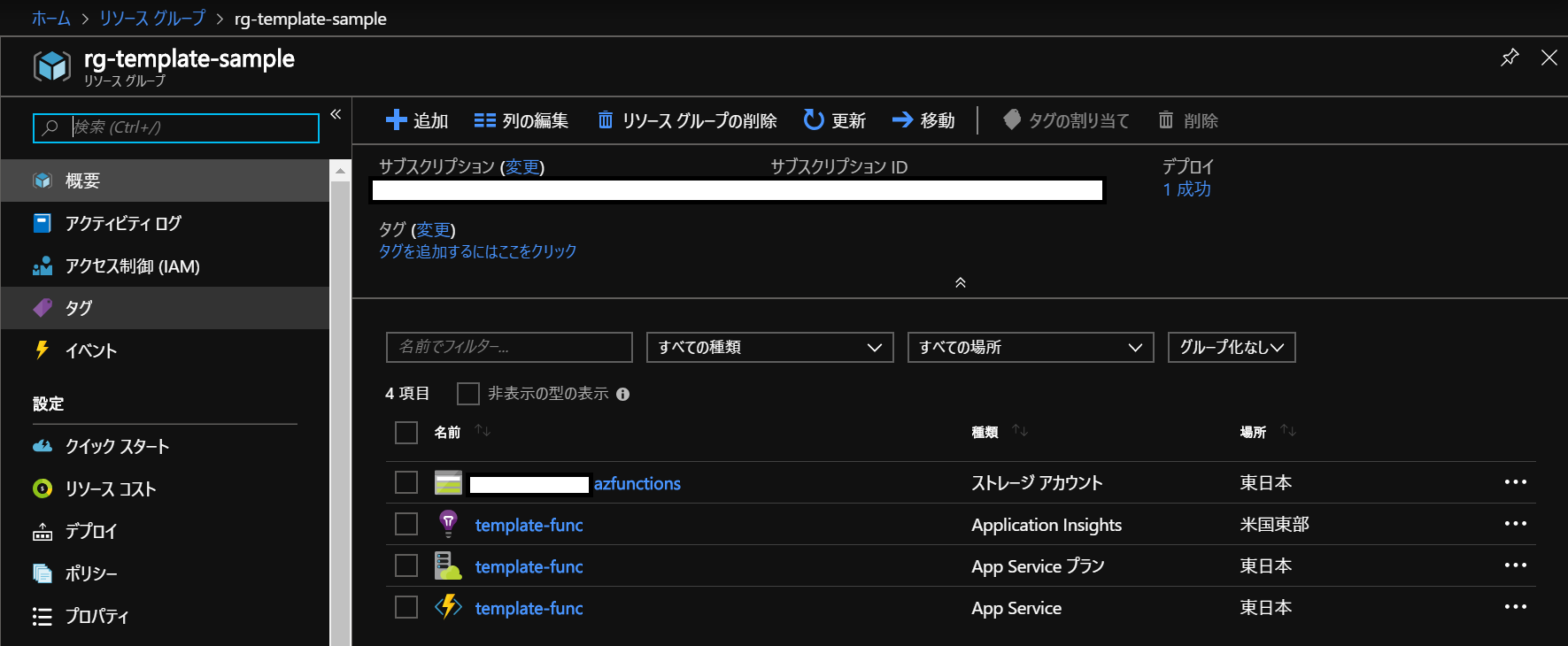Click the purple タグ tag icon
This screenshot has height=646, width=1568.
coord(42,308)
